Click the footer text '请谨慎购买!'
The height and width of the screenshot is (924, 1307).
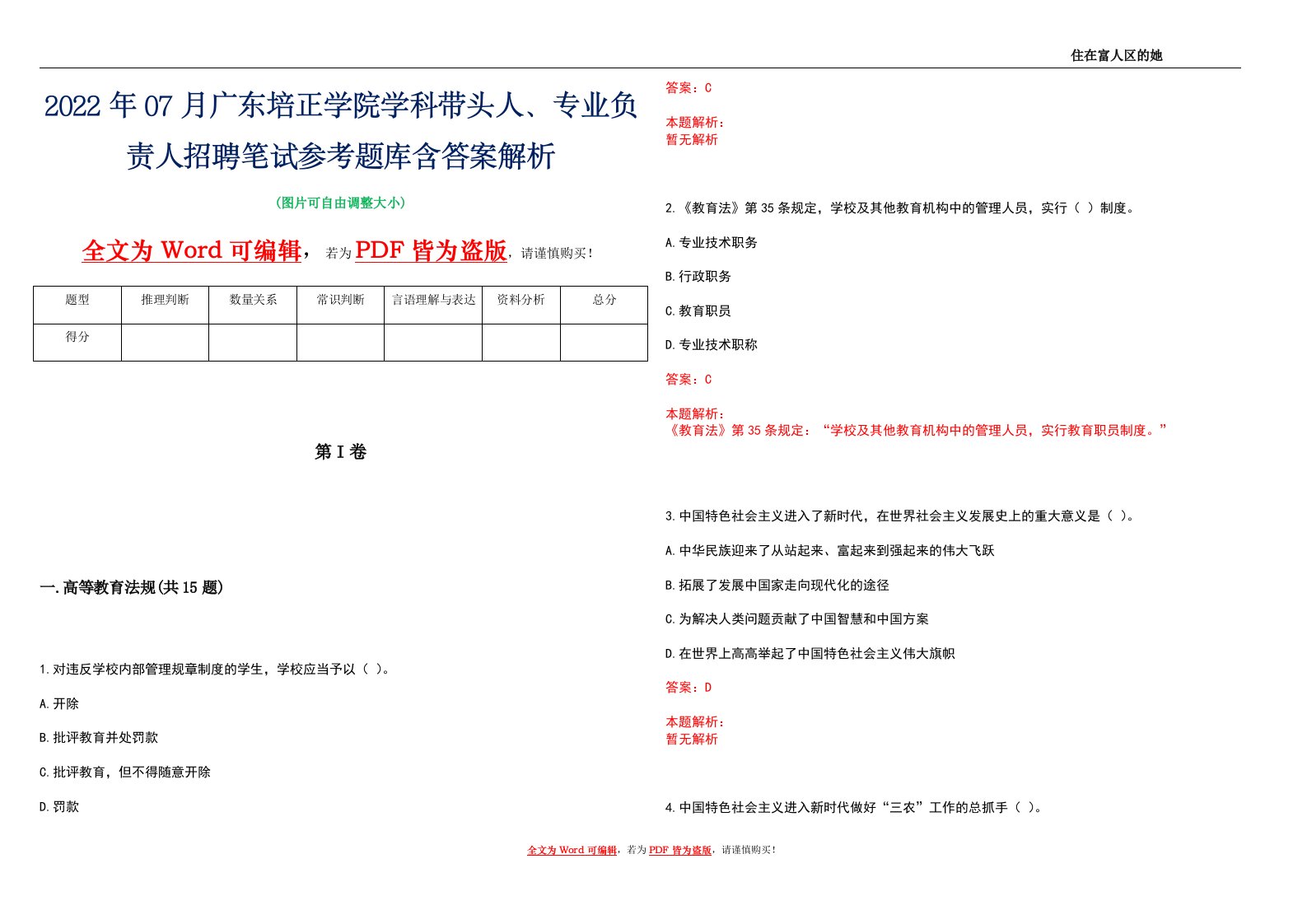tap(749, 850)
